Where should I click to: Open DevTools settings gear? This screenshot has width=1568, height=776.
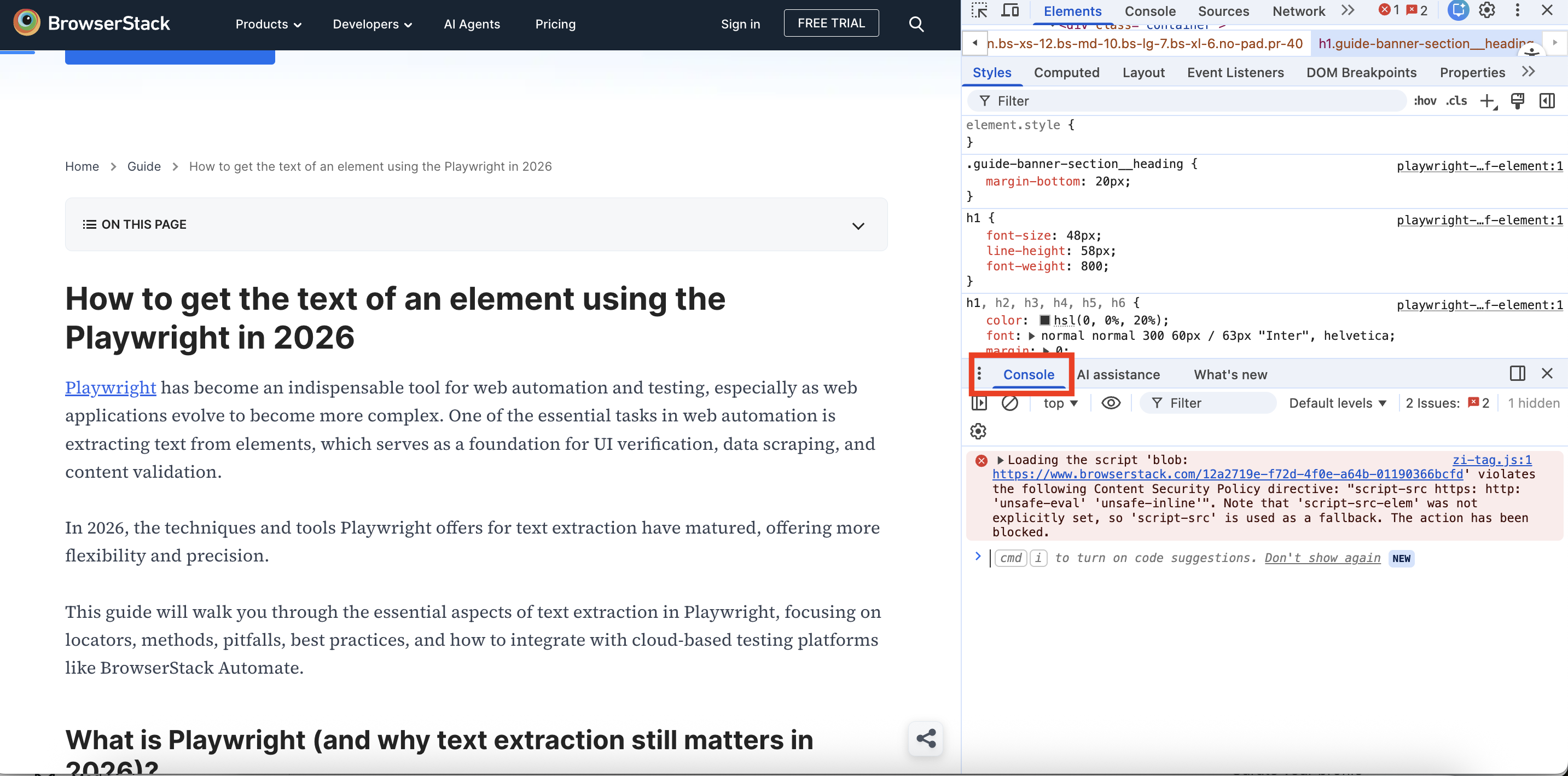[1487, 10]
